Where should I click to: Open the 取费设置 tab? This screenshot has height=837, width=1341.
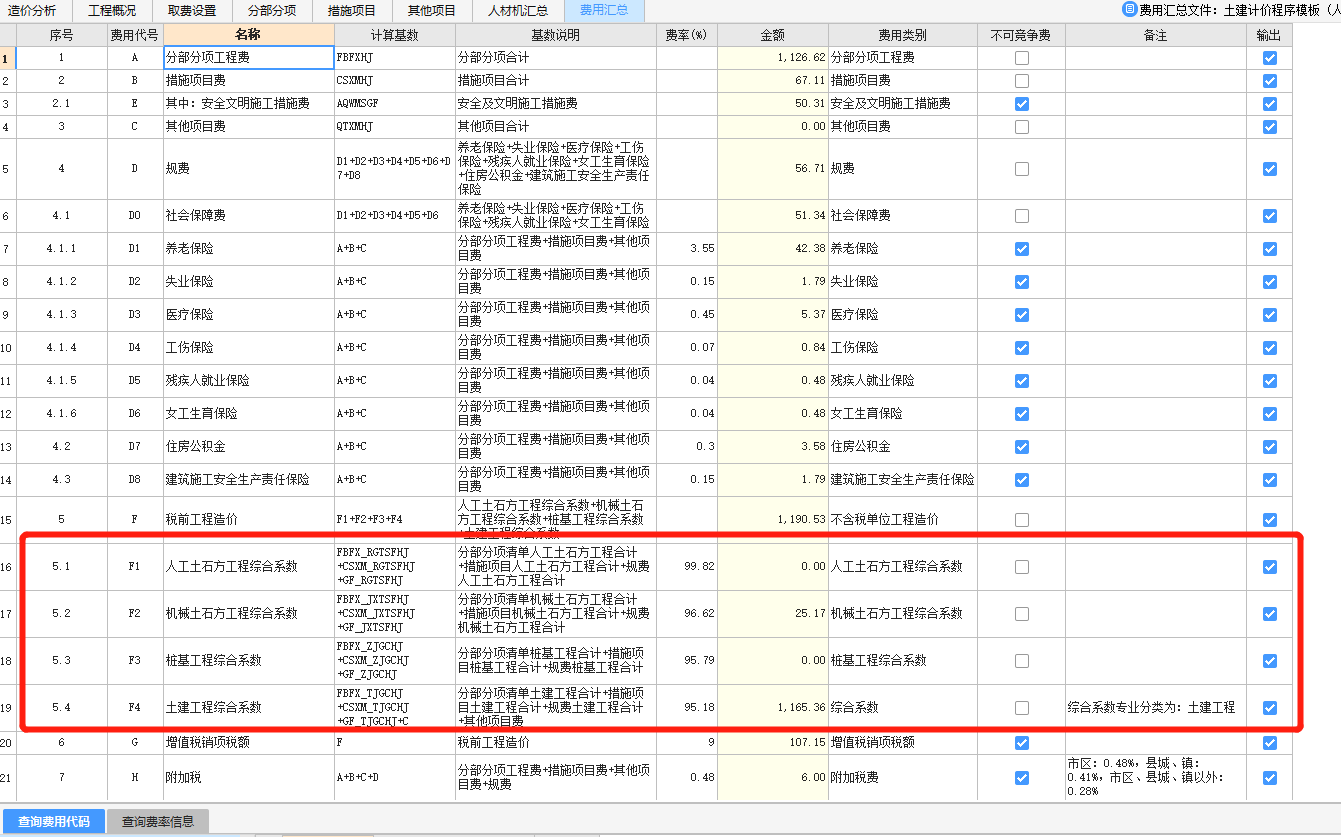(x=192, y=11)
